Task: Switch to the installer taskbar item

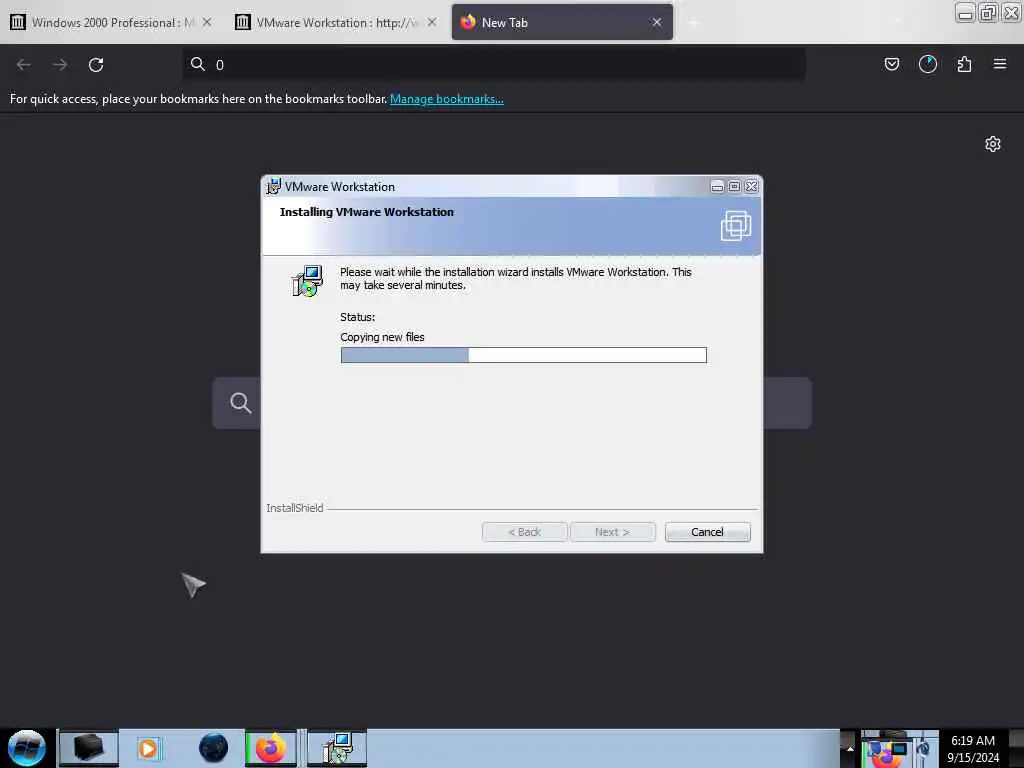Action: coord(337,748)
